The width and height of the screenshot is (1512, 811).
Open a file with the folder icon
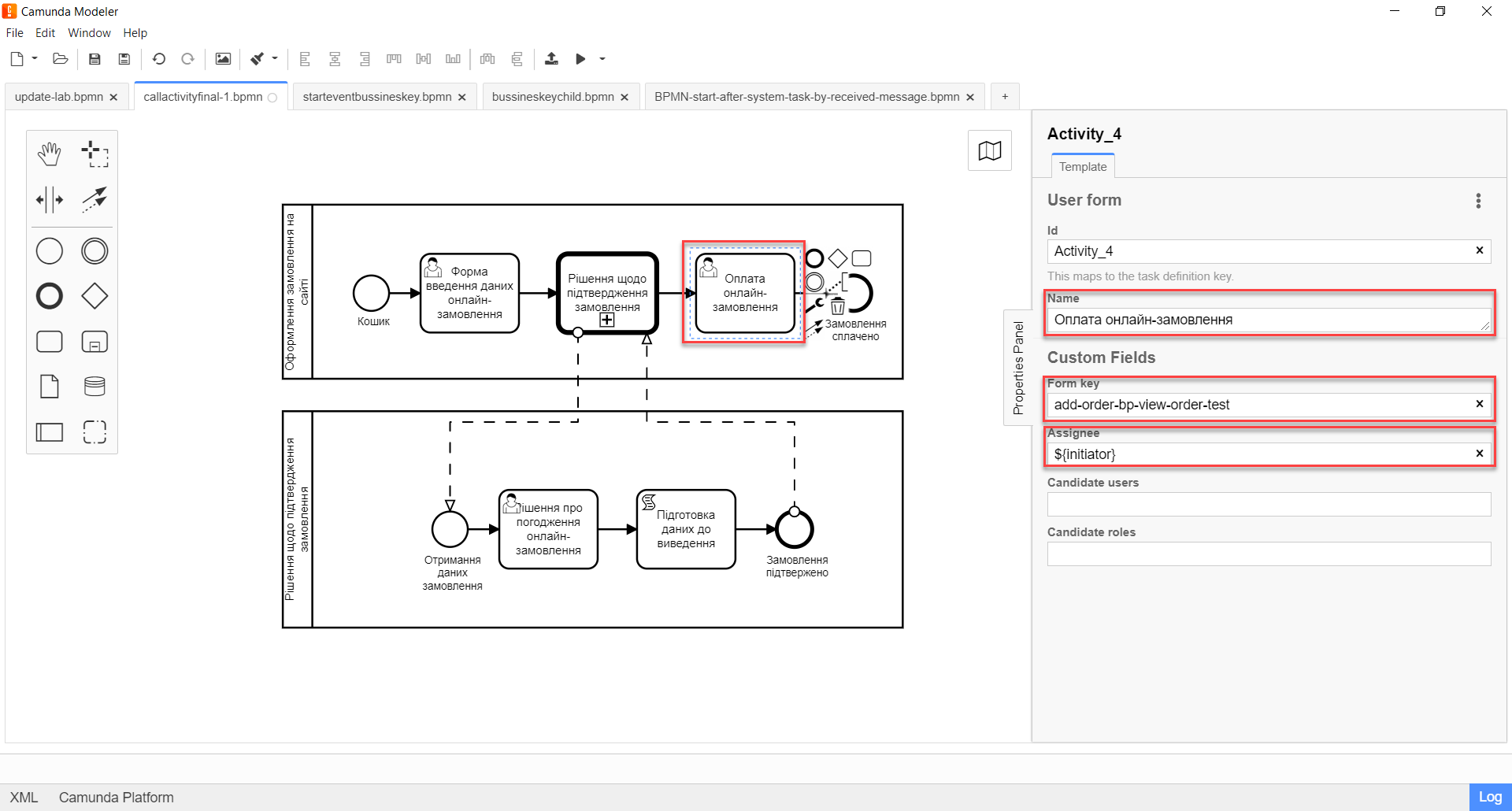point(60,59)
